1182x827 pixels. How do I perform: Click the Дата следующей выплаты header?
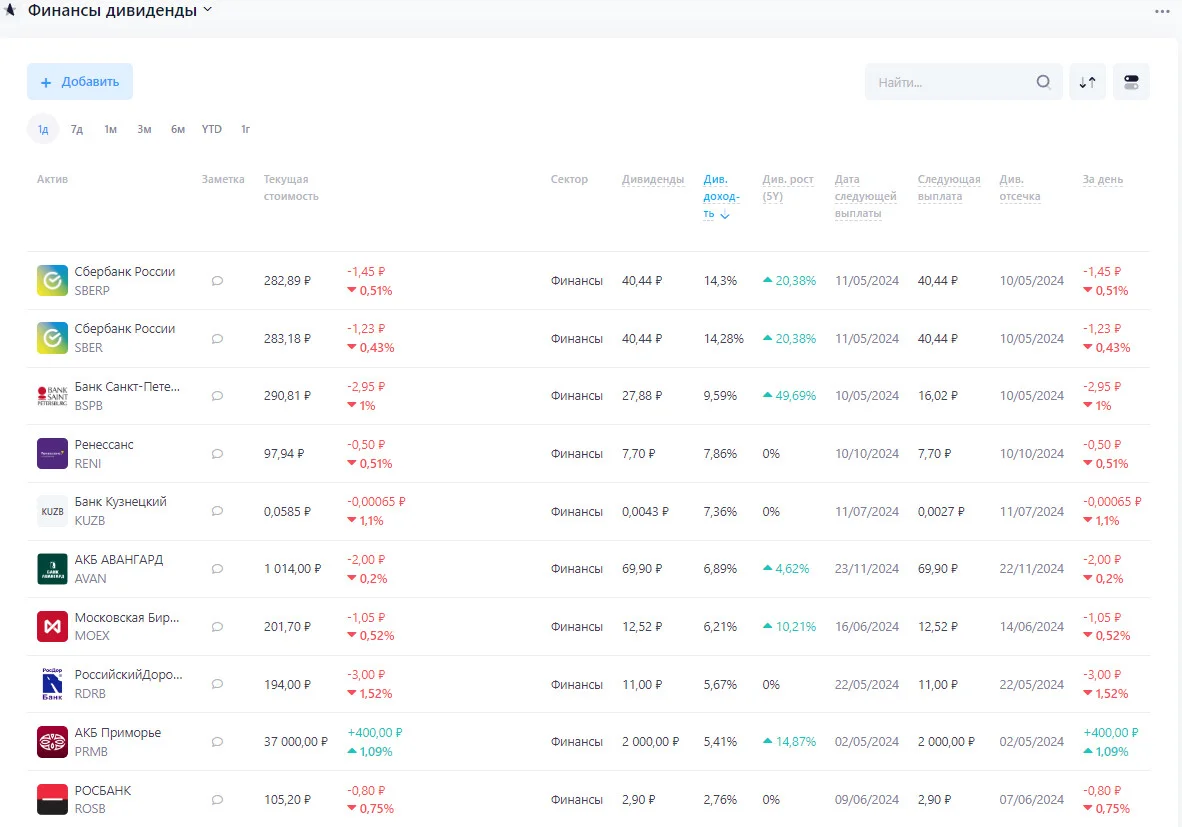click(865, 196)
